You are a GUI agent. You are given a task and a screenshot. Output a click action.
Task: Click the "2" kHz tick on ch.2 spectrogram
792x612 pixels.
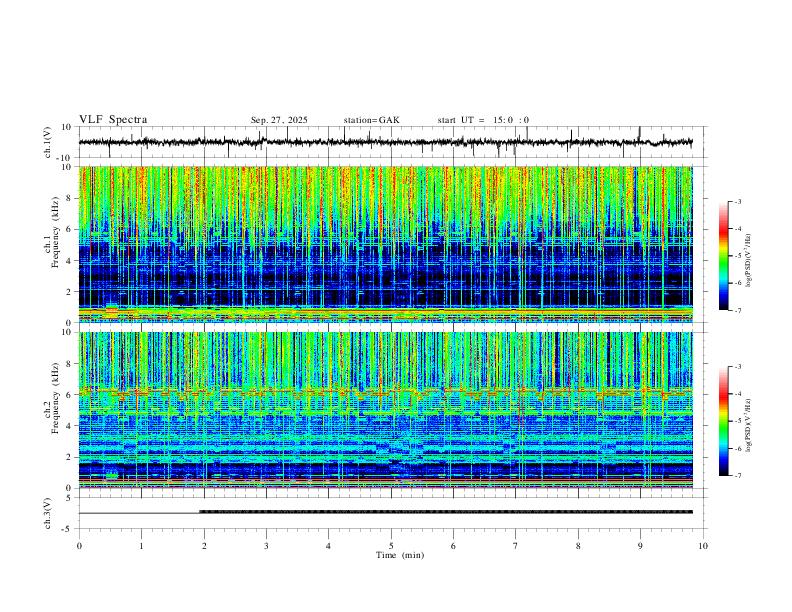tap(70, 457)
